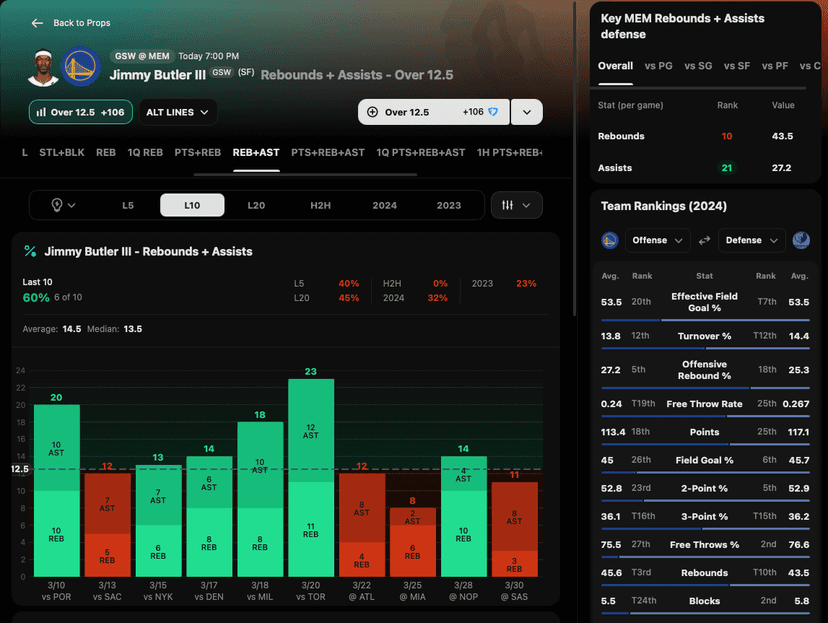Image resolution: width=828 pixels, height=623 pixels.
Task: Click the 60% Last 10 hit rate
Action: (x=36, y=298)
